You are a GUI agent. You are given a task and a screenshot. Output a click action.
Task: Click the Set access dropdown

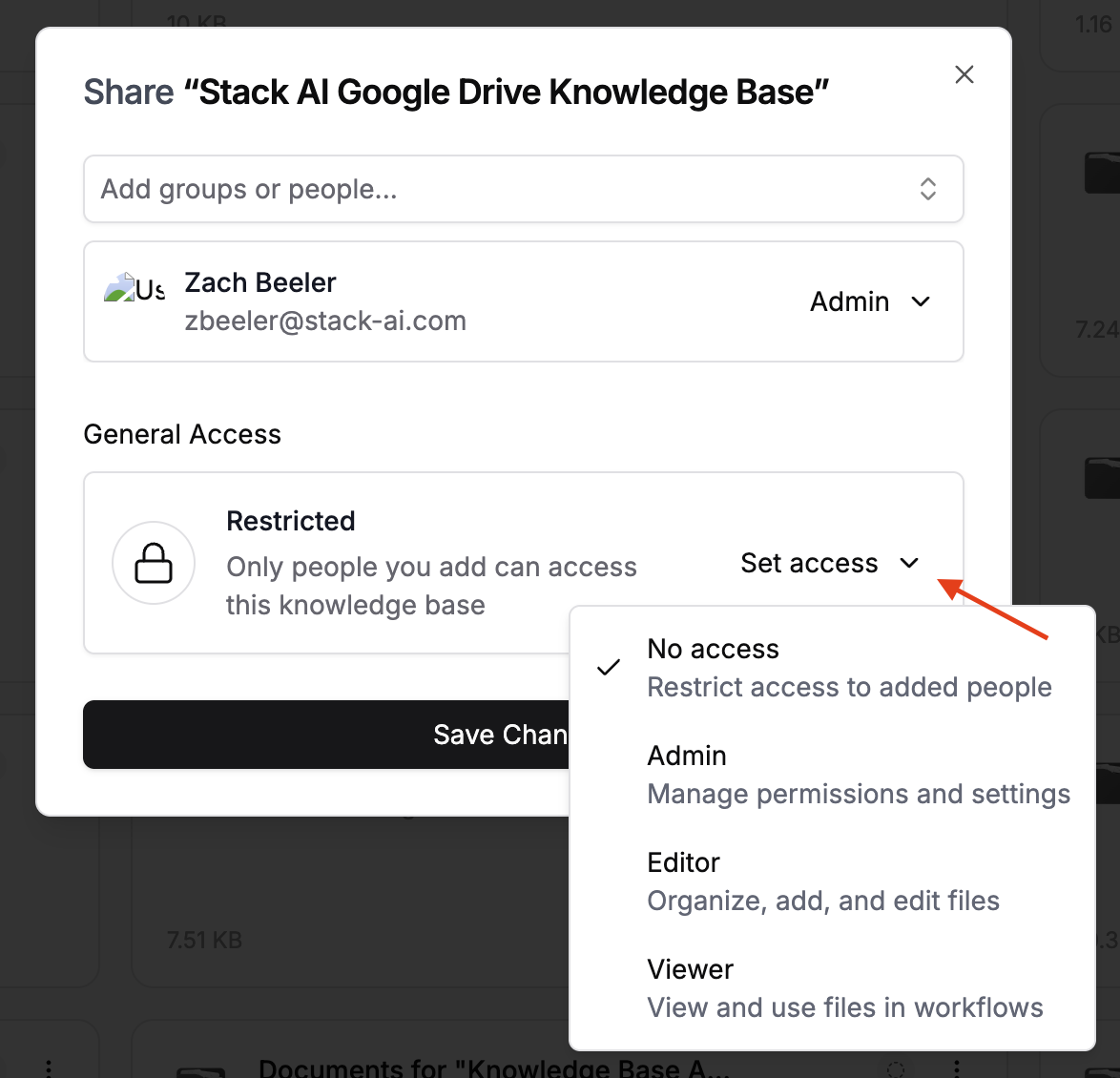tap(829, 563)
